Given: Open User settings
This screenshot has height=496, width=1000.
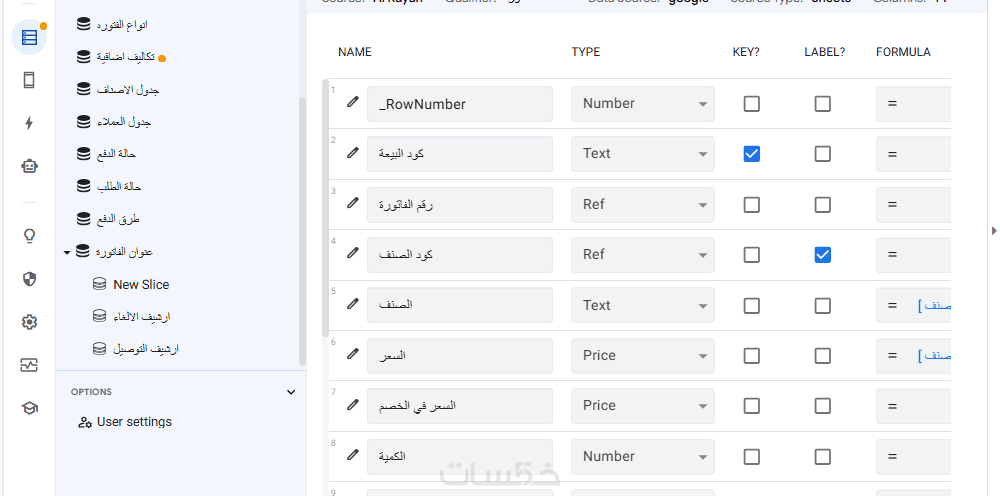Looking at the screenshot, I should pyautogui.click(x=134, y=422).
